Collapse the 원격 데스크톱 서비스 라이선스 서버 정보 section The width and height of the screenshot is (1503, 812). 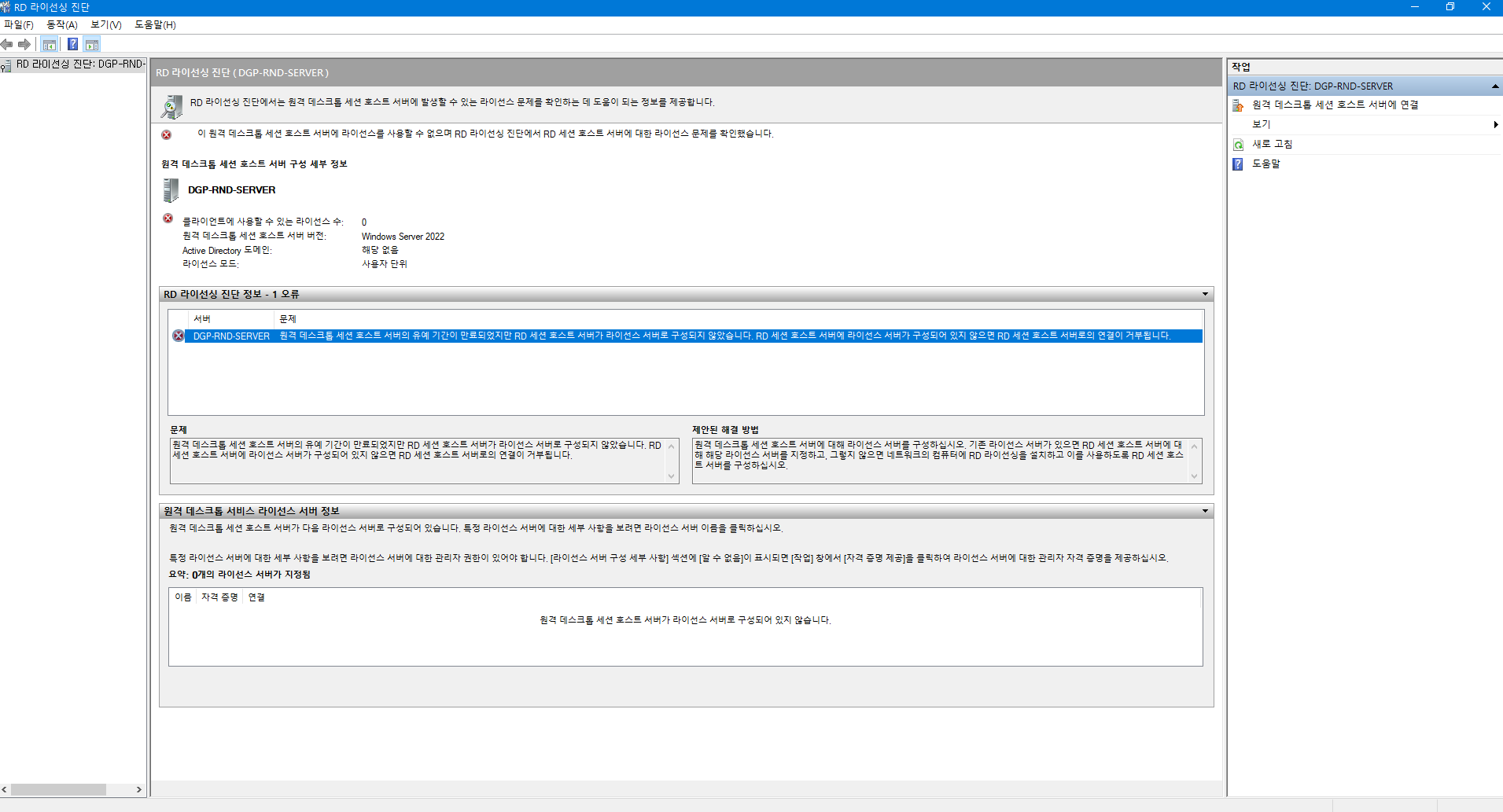[1205, 512]
